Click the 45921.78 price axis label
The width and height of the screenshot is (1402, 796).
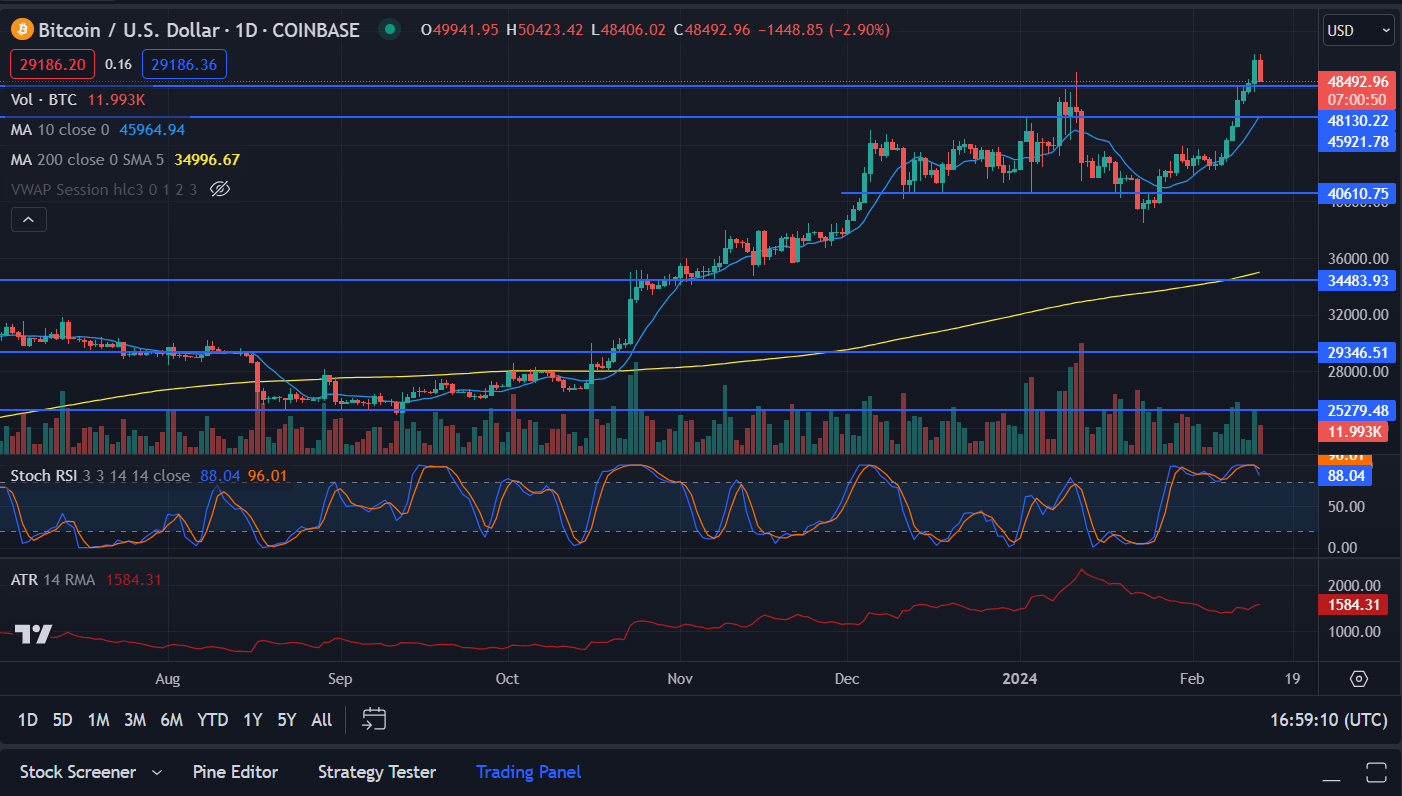[x=1358, y=142]
